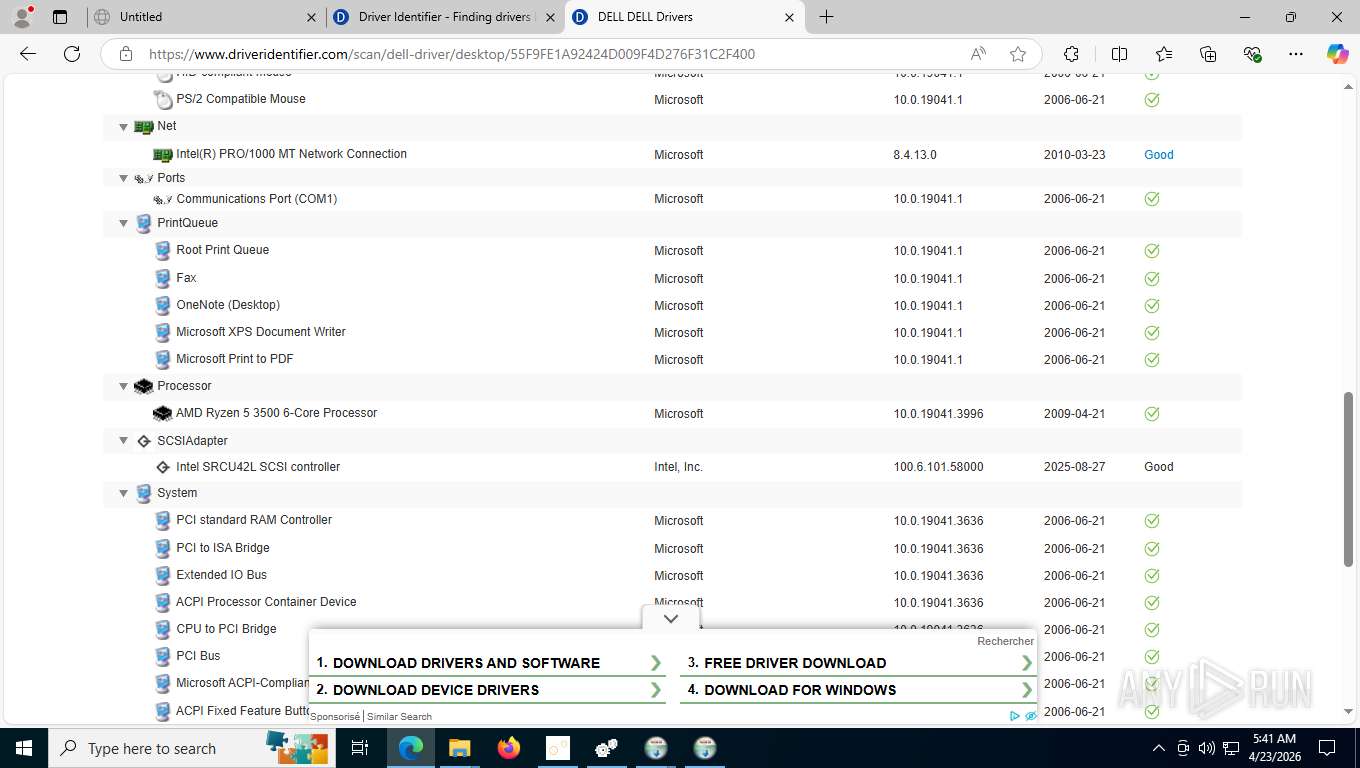Click Microsoft XPS Document Writer icon
1360x768 pixels.
click(x=163, y=333)
